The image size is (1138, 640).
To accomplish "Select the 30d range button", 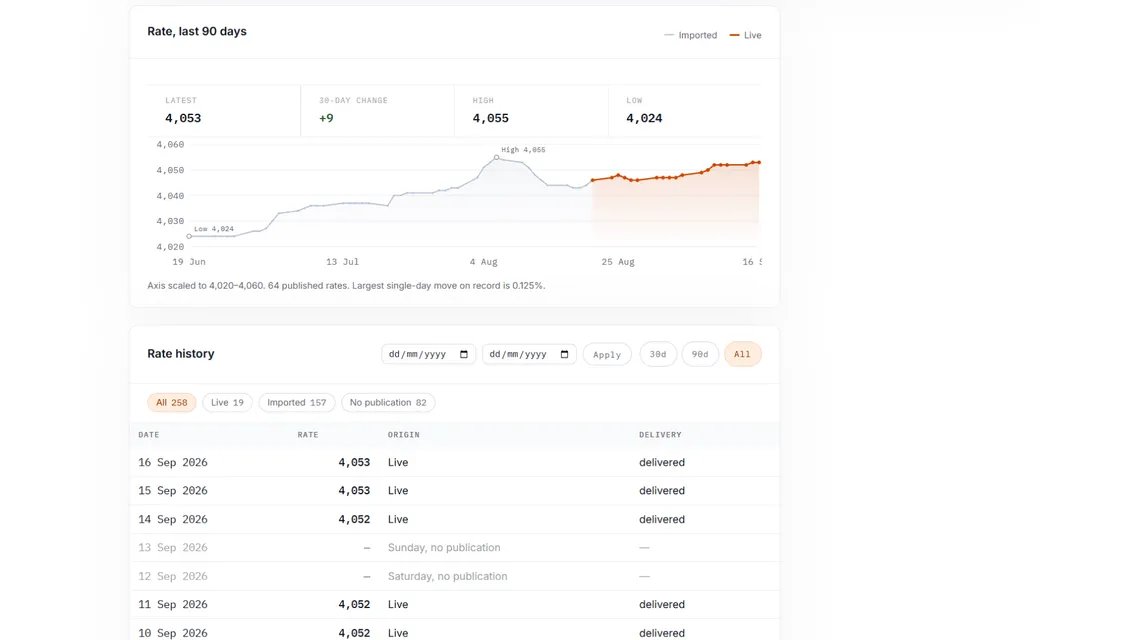I will coord(658,354).
